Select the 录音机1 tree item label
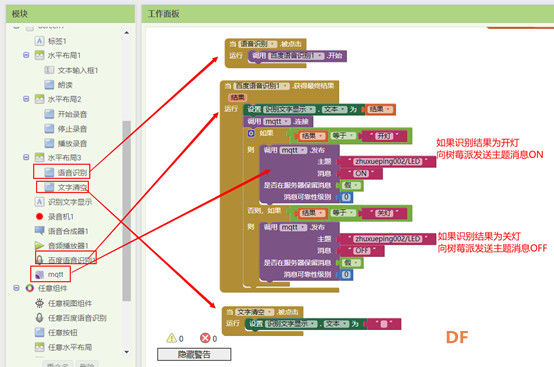The height and width of the screenshot is (367, 554). pyautogui.click(x=60, y=217)
